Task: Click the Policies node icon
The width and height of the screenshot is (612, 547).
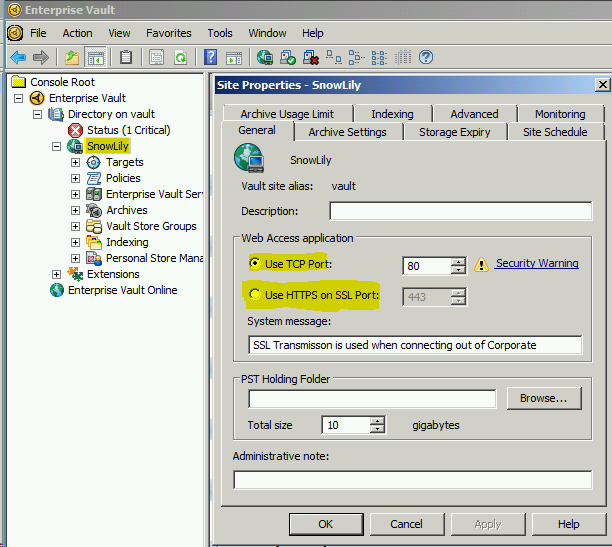Action: pos(94,178)
